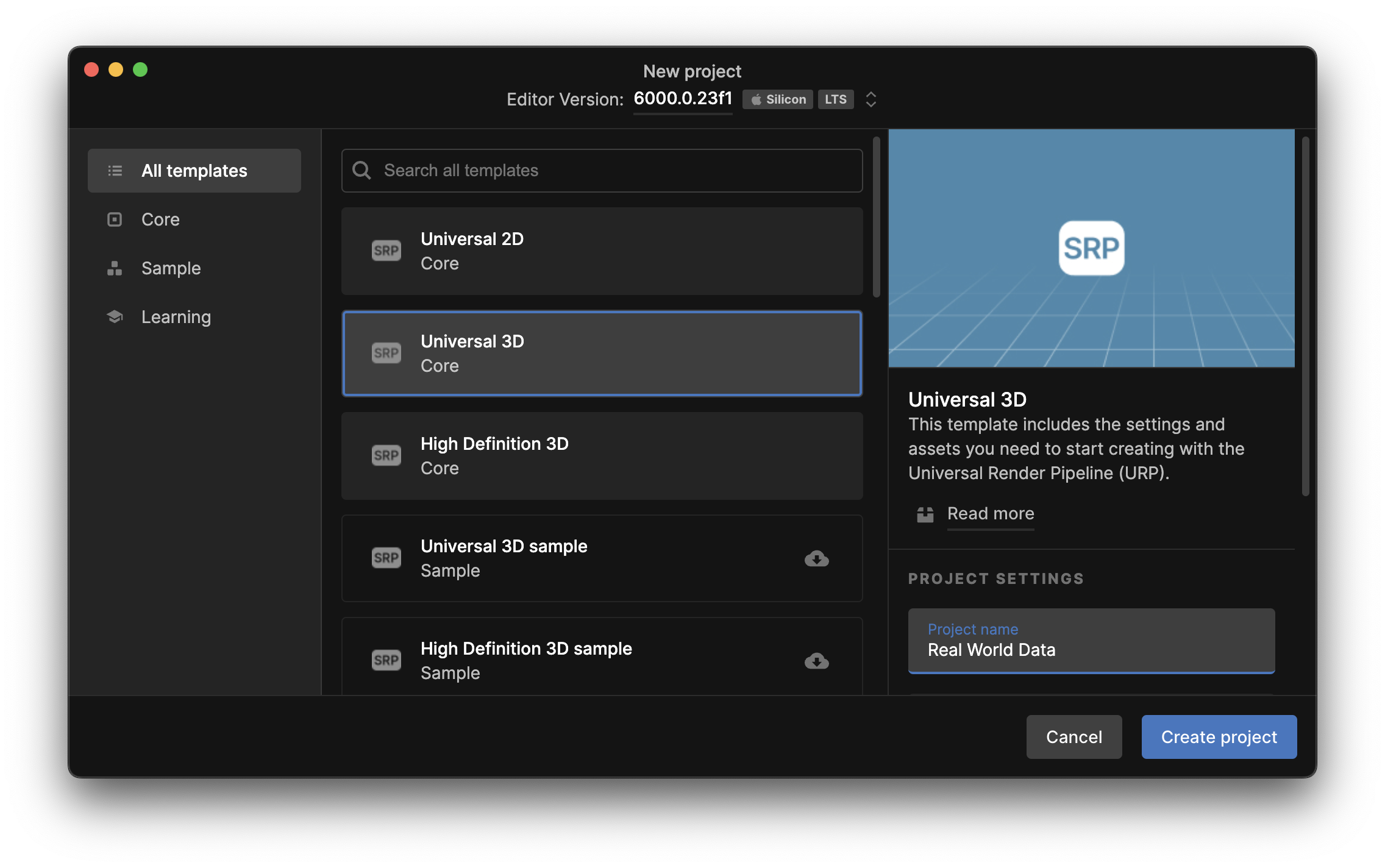Choose the Universal 3D template
Viewport: 1385px width, 868px height.
[x=602, y=354]
